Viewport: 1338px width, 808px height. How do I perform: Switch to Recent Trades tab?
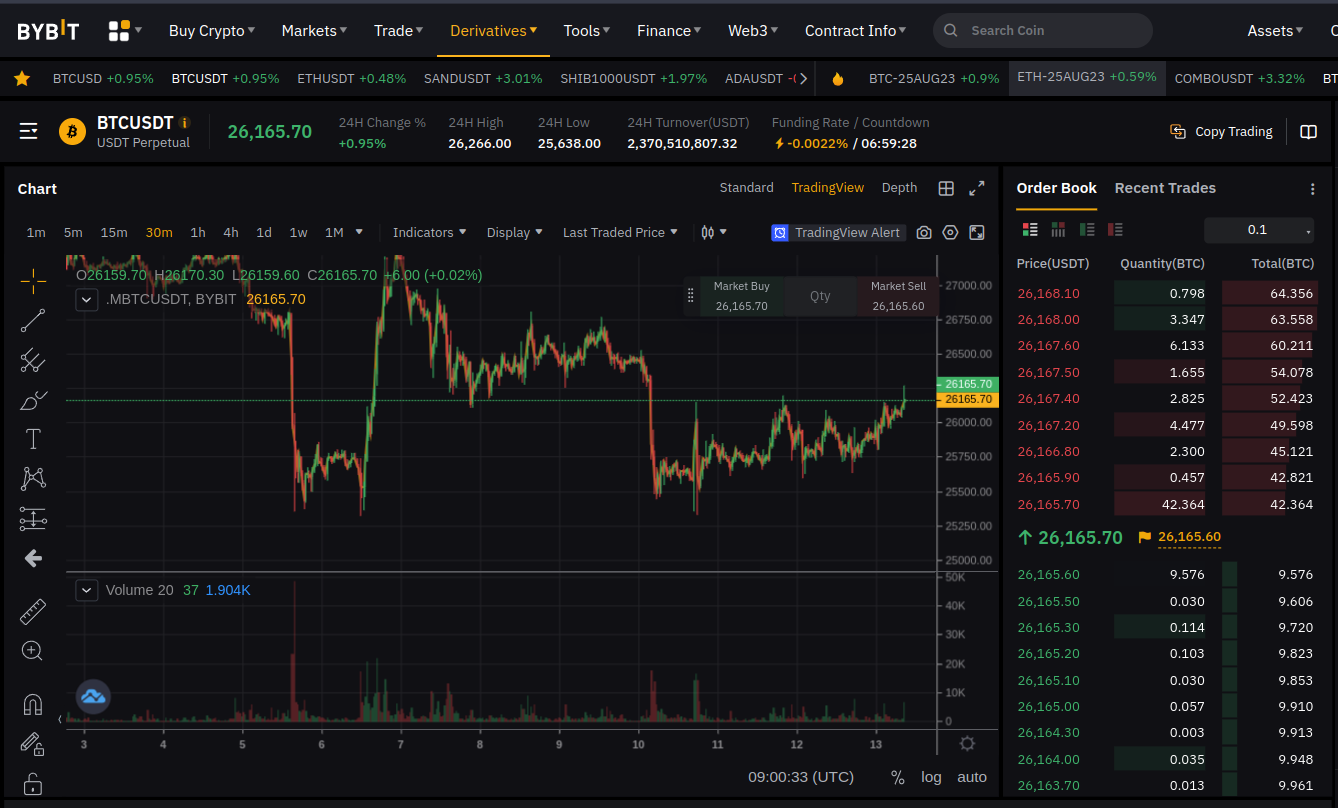tap(1165, 188)
